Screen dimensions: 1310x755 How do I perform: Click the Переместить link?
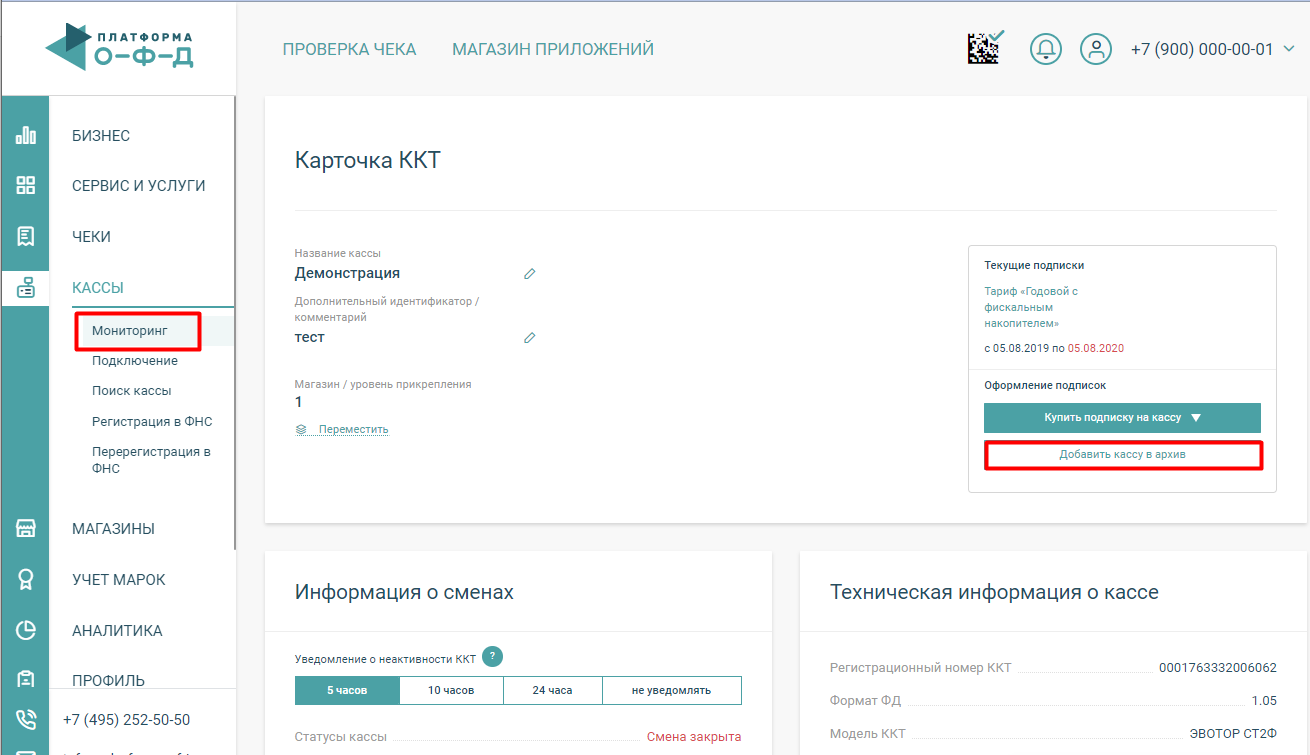pyautogui.click(x=353, y=429)
